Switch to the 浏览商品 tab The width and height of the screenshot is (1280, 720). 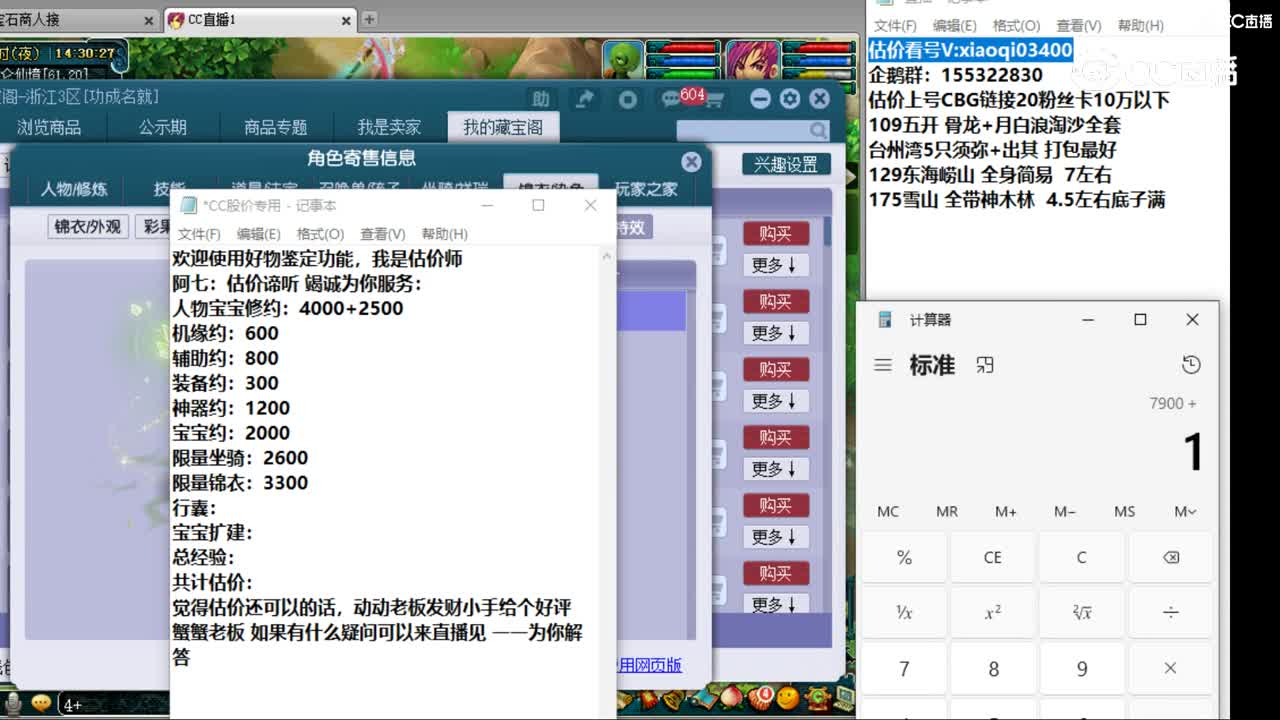[x=49, y=127]
